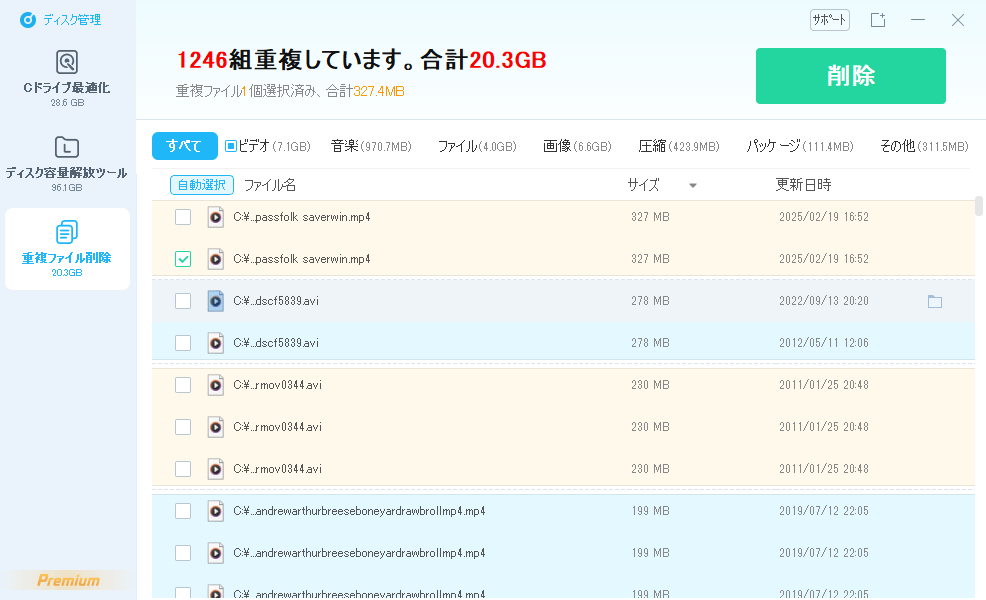Screen dimensions: 986x600
Task: Click the window icon next to サポート
Action: point(878,20)
